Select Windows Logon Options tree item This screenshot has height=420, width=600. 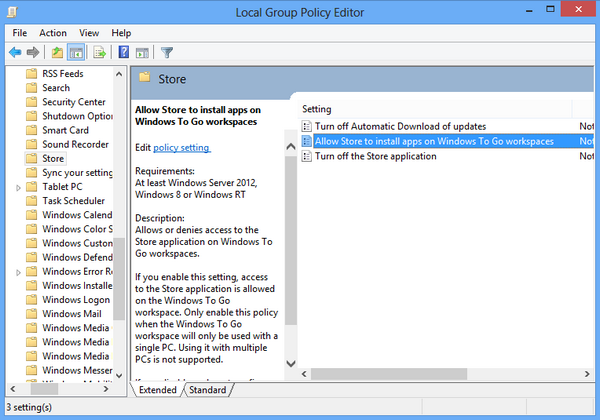pos(76,300)
